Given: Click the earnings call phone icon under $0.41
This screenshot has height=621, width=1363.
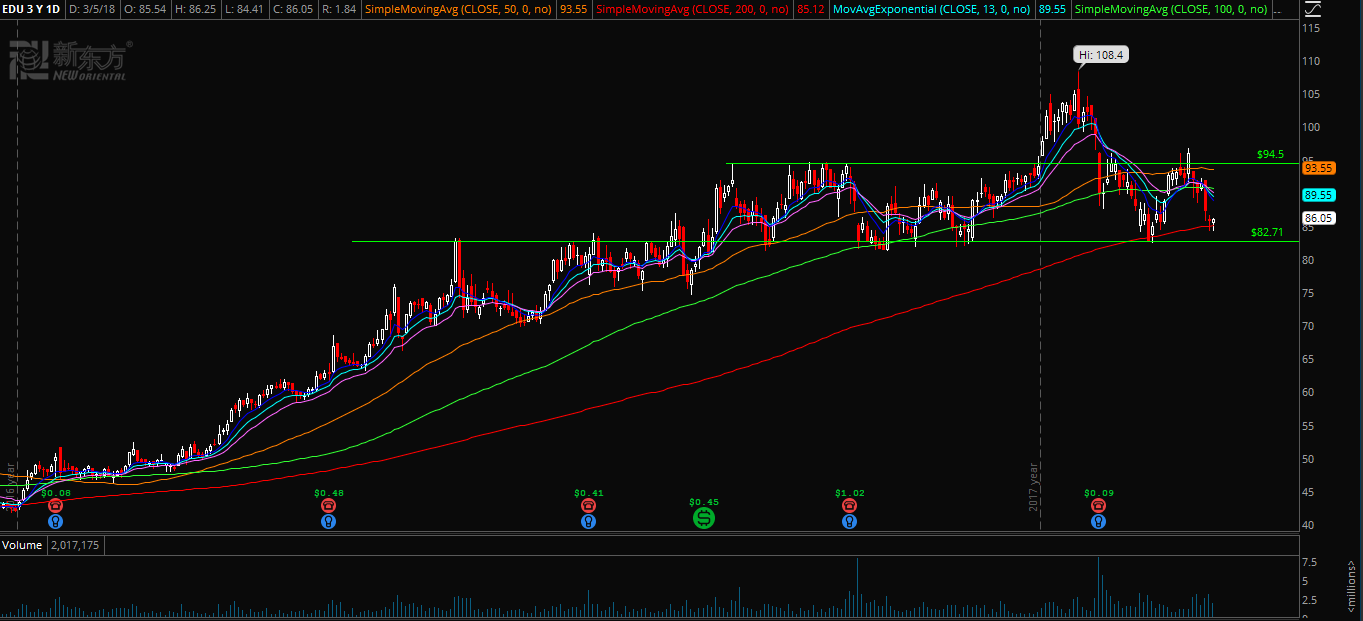Looking at the screenshot, I should (x=588, y=506).
